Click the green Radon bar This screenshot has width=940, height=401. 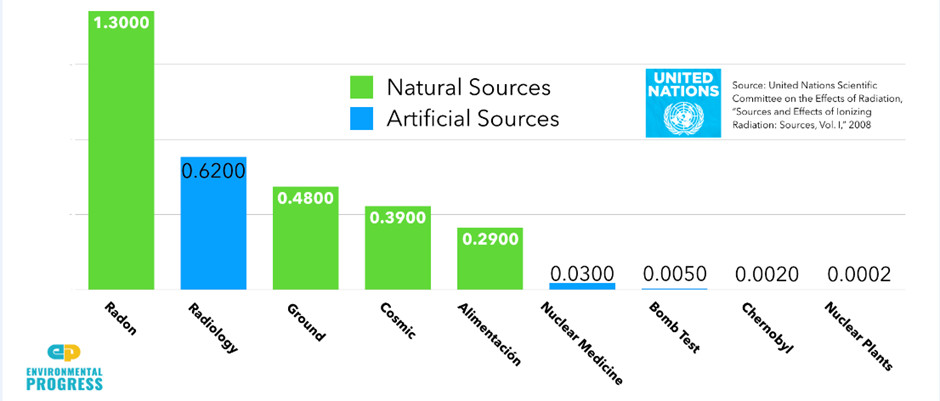(121, 160)
